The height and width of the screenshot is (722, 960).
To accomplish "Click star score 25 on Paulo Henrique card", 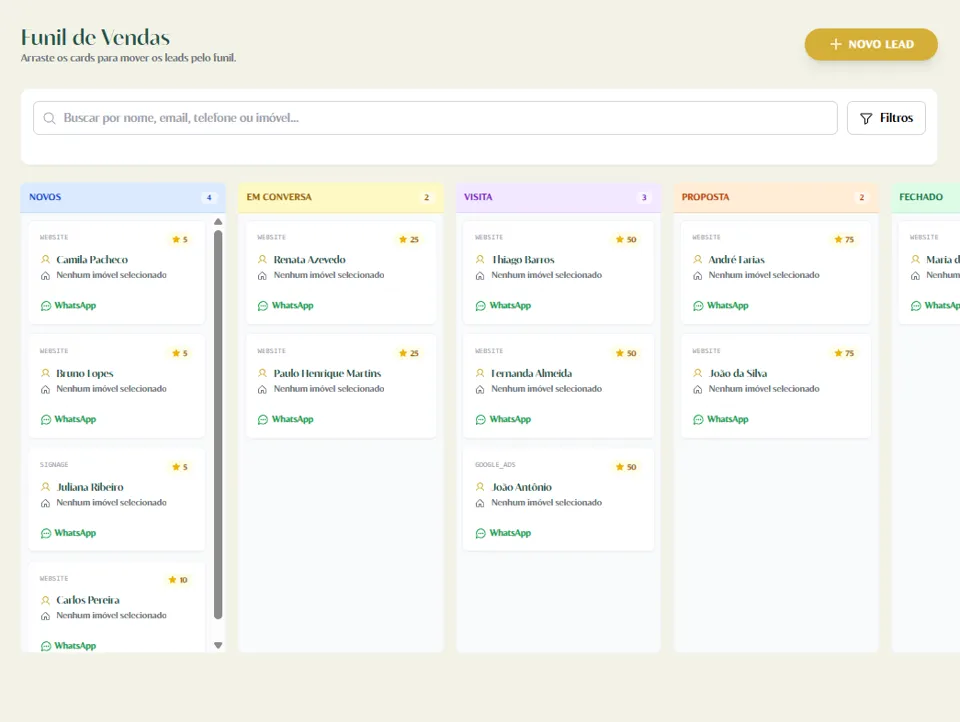I will point(409,353).
